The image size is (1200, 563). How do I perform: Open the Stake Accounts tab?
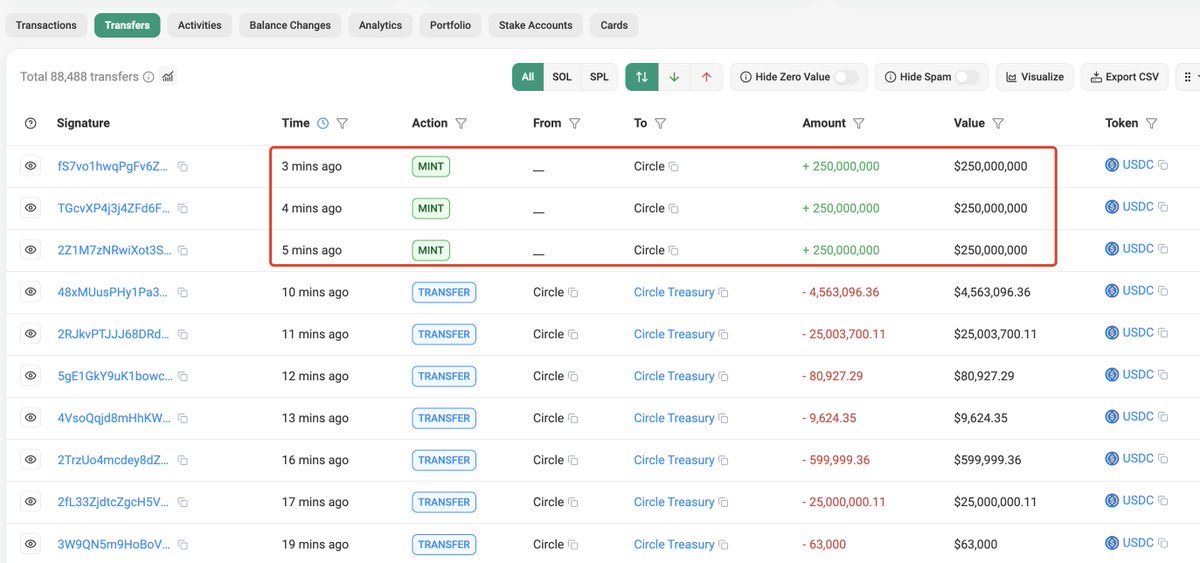(535, 25)
